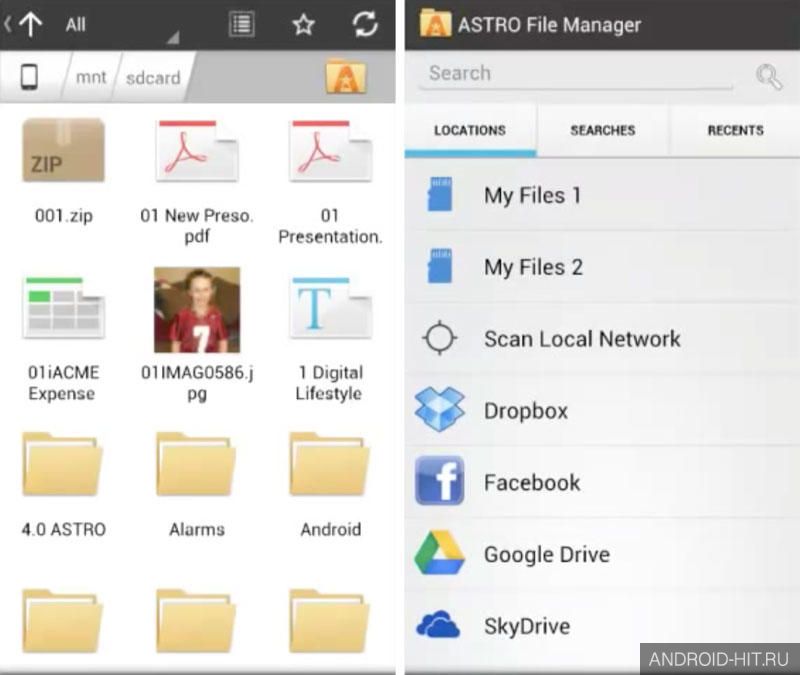
Task: Focus the Search input field
Action: tap(576, 74)
